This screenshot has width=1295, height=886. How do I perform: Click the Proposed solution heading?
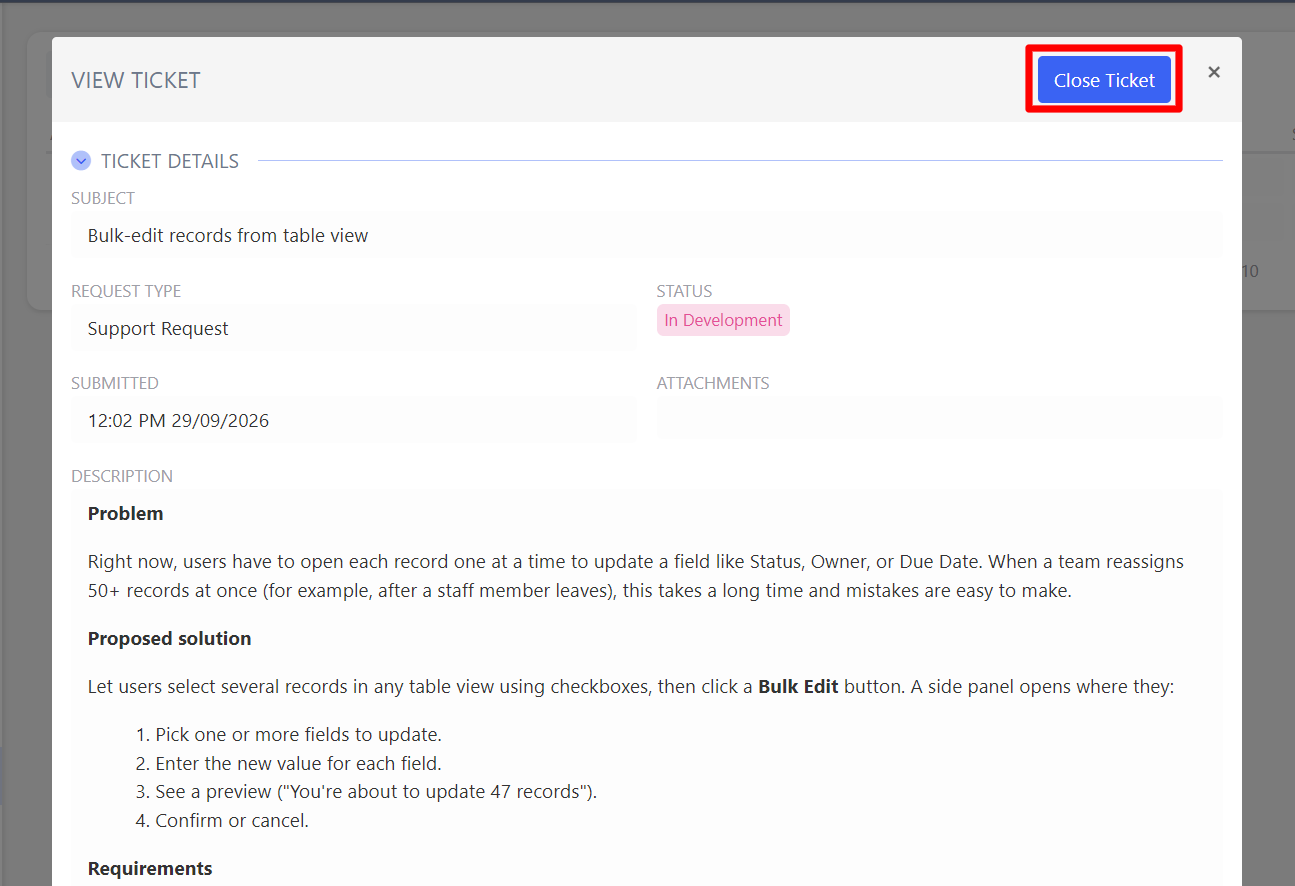pyautogui.click(x=169, y=639)
